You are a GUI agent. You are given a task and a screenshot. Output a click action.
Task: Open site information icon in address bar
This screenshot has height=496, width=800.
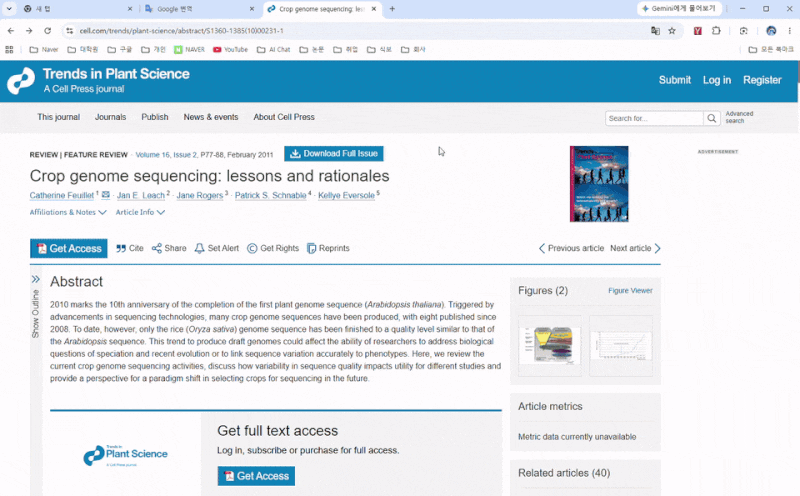[x=69, y=31]
